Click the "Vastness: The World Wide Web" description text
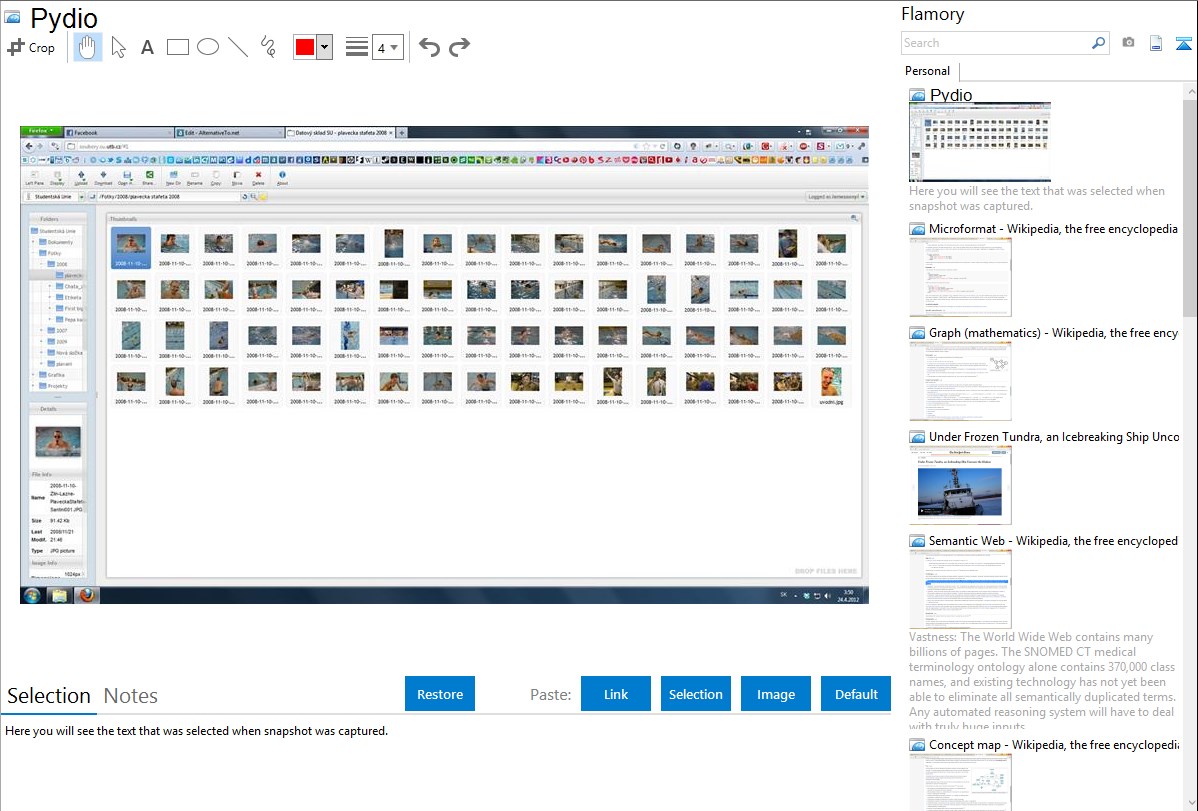This screenshot has width=1198, height=811. (x=1043, y=681)
